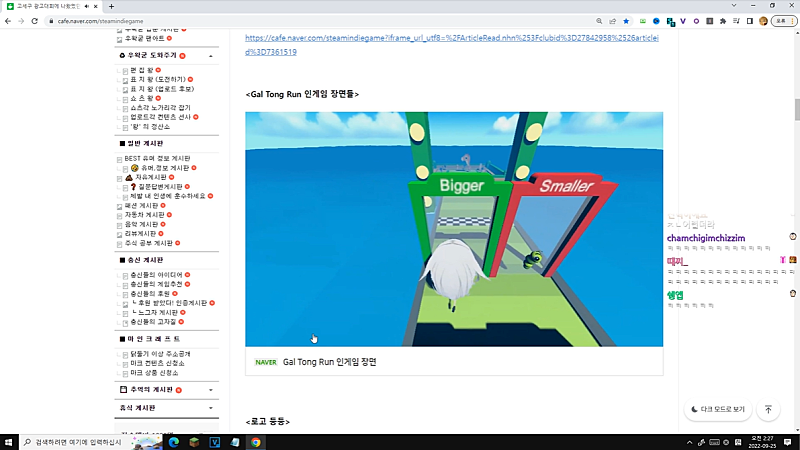Open the 유머,정보 게시판 board
Image resolution: width=800 pixels, height=450 pixels.
click(x=165, y=168)
